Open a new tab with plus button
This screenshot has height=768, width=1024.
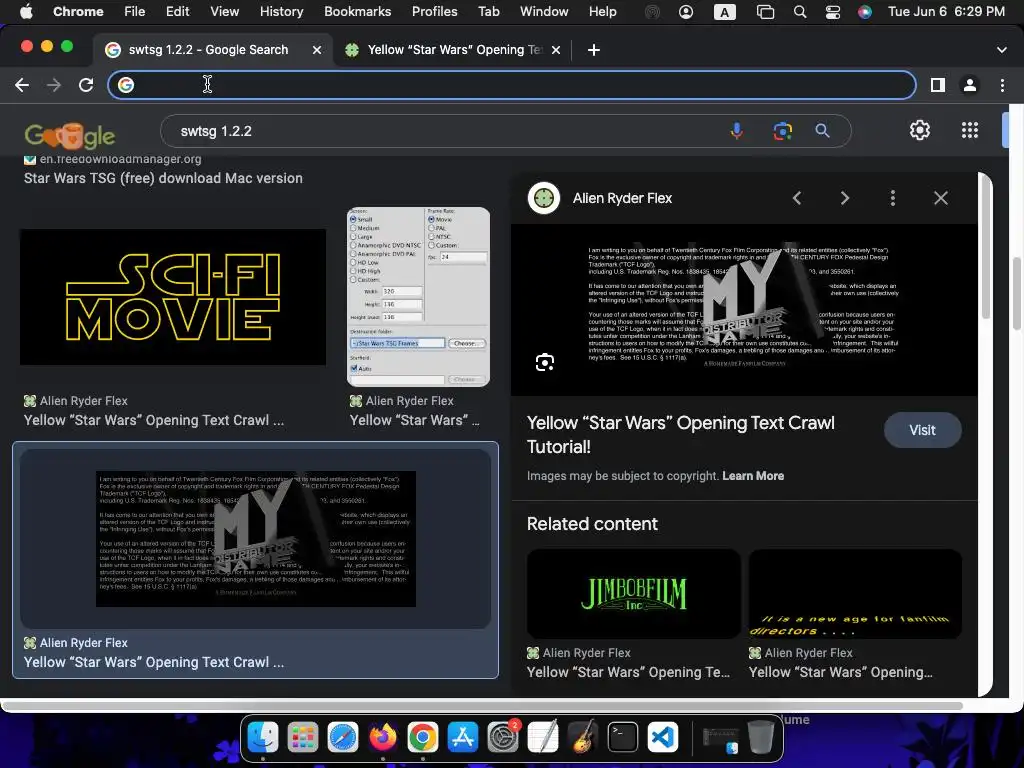(x=594, y=50)
